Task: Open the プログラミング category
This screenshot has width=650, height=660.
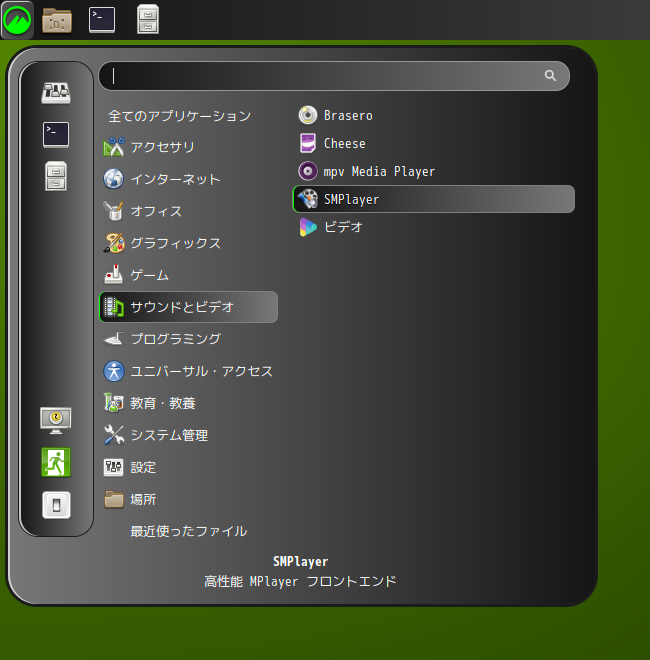Action: pos(189,339)
